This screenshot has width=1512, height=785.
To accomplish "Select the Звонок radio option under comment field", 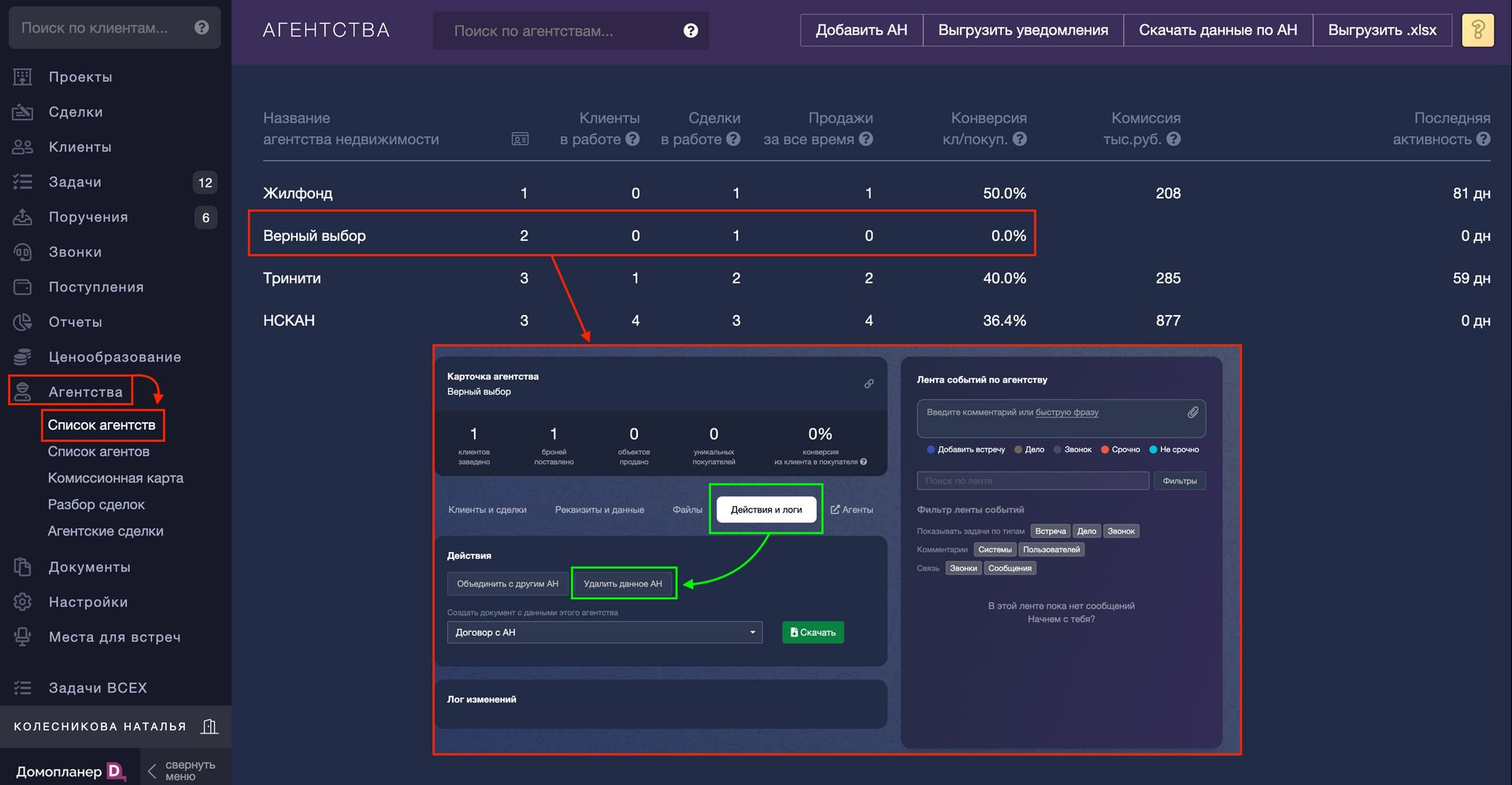I will (x=1058, y=450).
